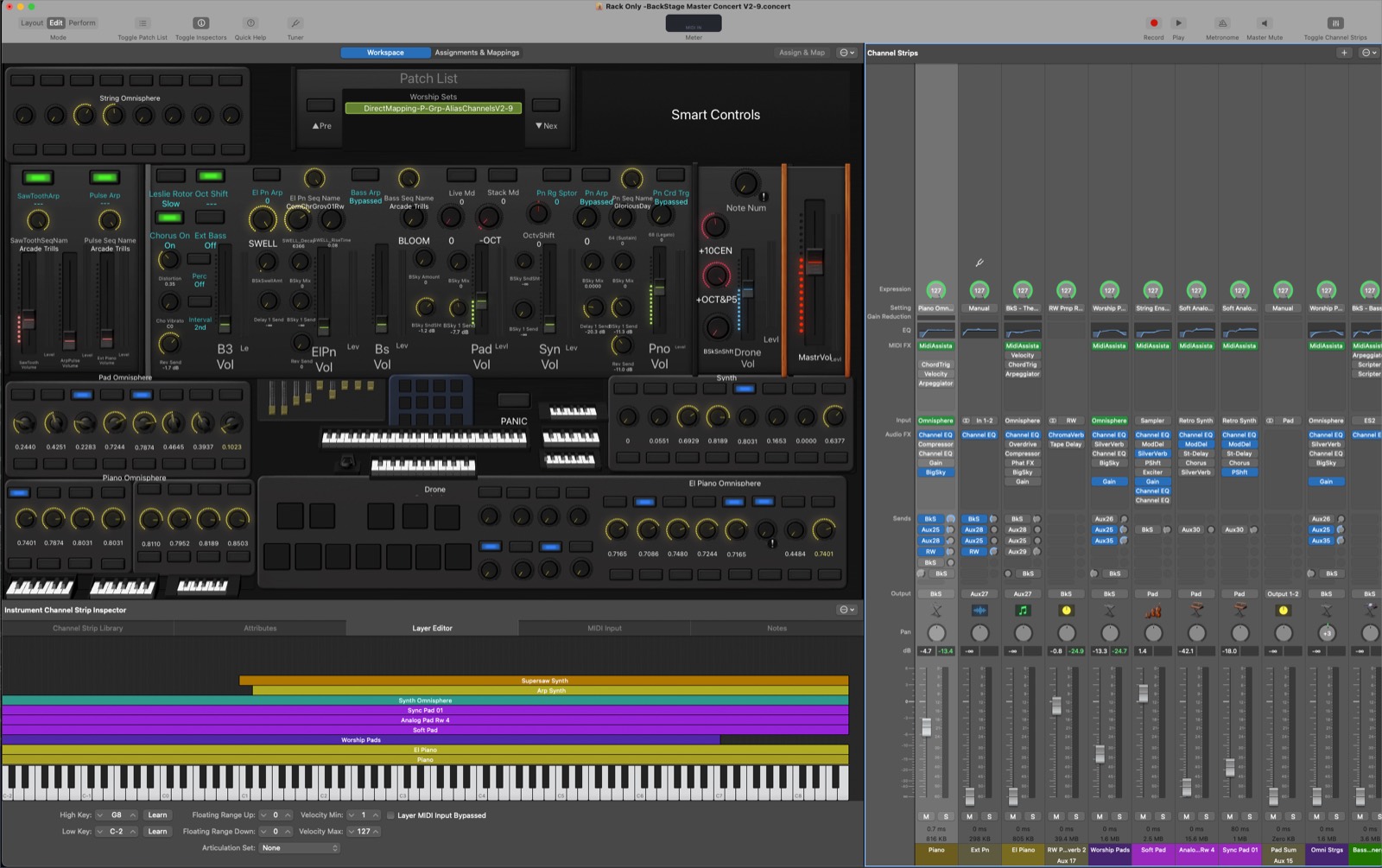The width and height of the screenshot is (1382, 868).
Task: Decrease the Low Key value with the down arrow
Action: pos(100,832)
